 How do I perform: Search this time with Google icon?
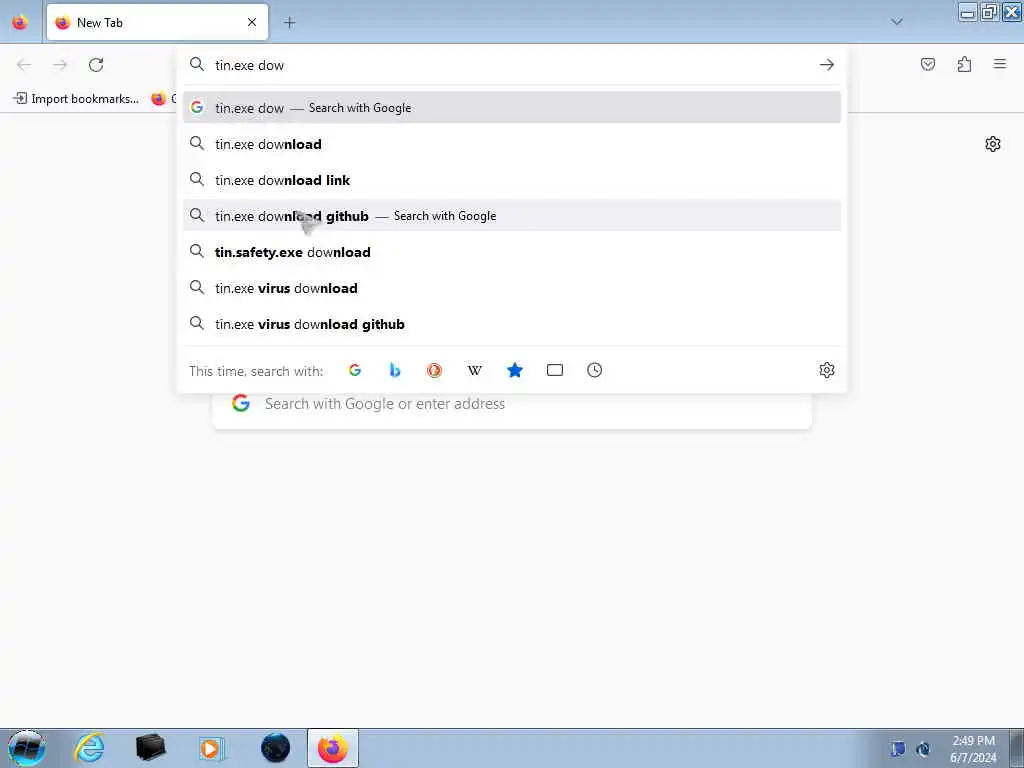click(x=355, y=370)
